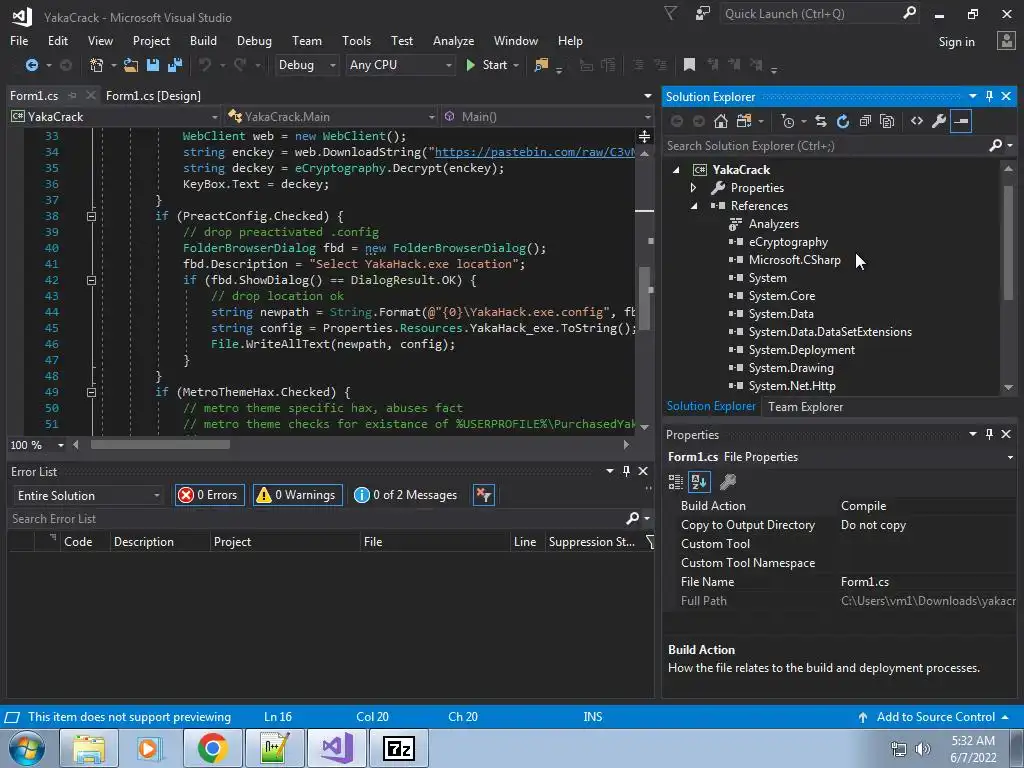This screenshot has height=768, width=1024.
Task: Open Properties via the wrench icon in Solution Explorer
Action: click(939, 121)
